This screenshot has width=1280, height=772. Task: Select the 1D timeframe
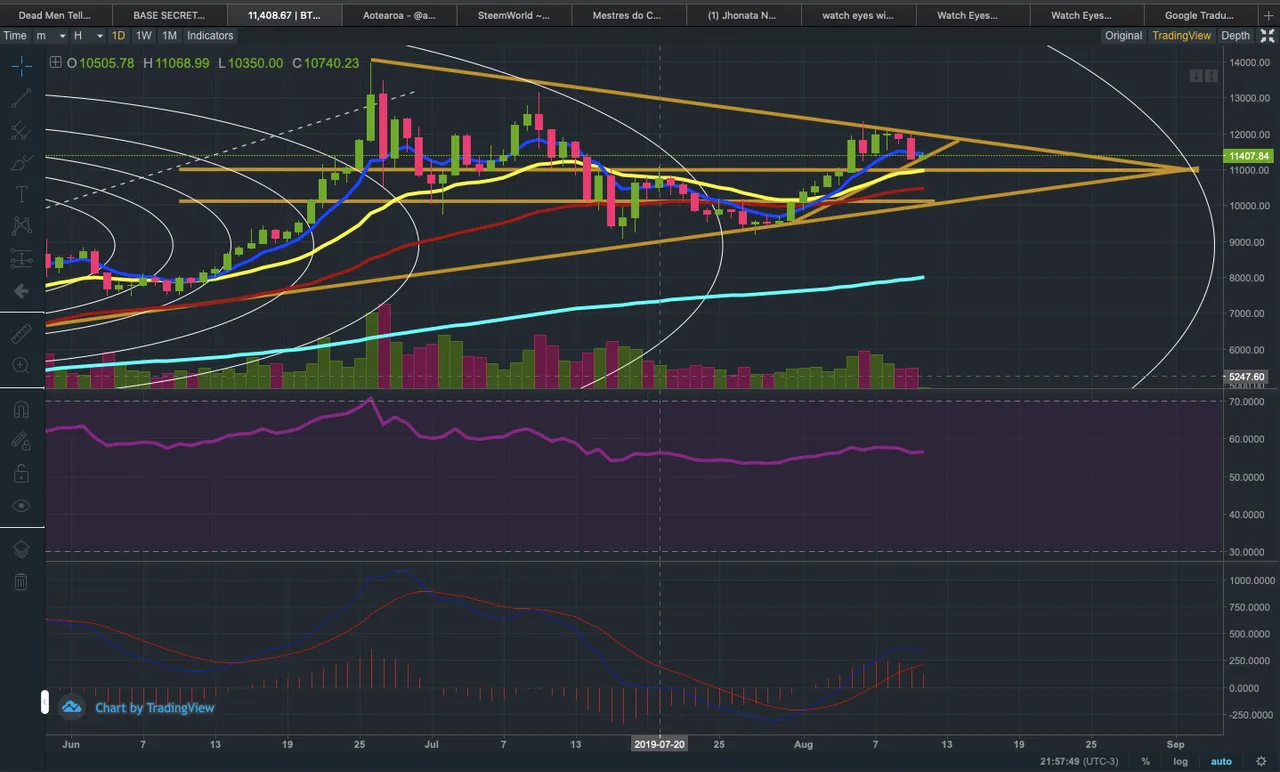coord(118,35)
